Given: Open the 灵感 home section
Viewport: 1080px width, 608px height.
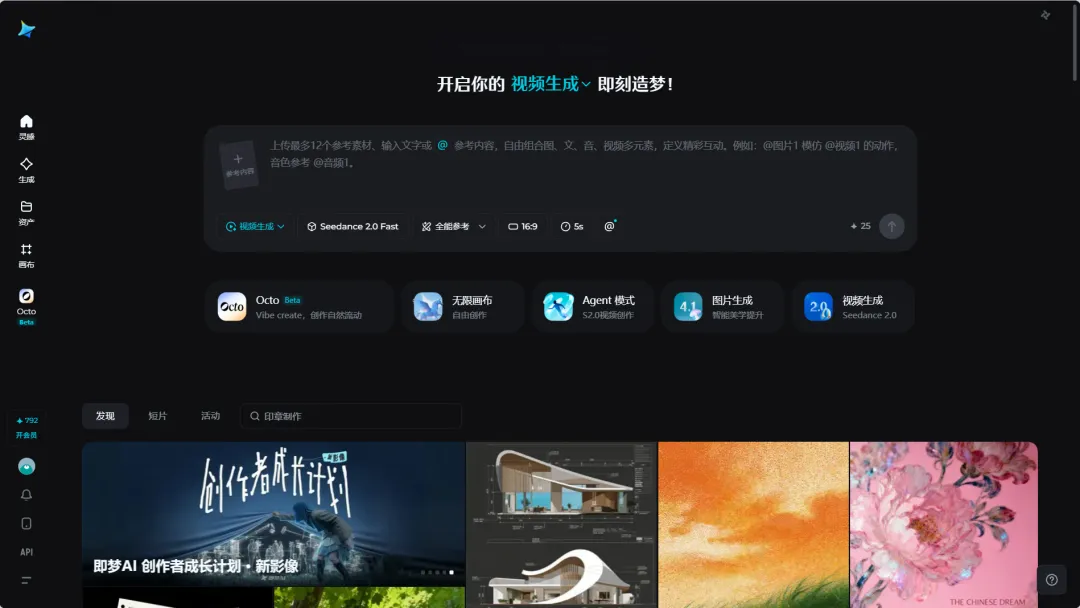Looking at the screenshot, I should click(26, 127).
